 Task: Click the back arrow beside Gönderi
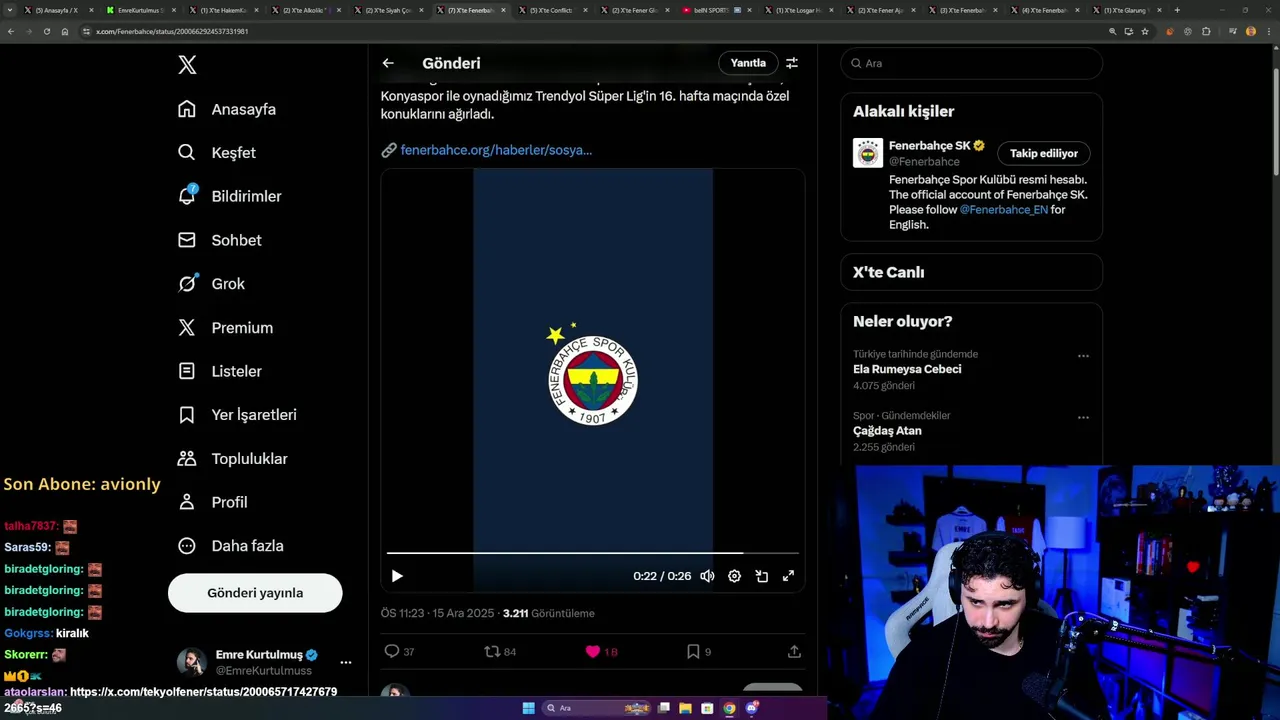[388, 63]
